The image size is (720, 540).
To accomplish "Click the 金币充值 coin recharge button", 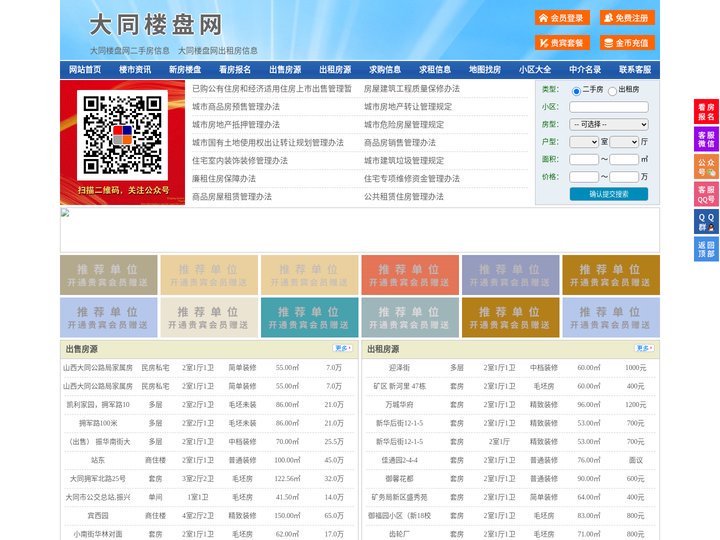I will [x=627, y=43].
